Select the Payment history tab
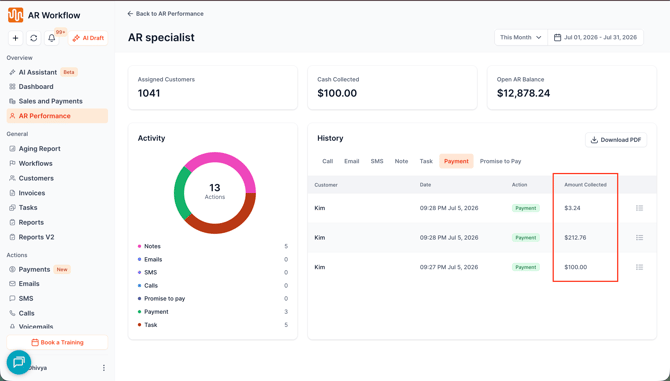The image size is (670, 381). (456, 161)
